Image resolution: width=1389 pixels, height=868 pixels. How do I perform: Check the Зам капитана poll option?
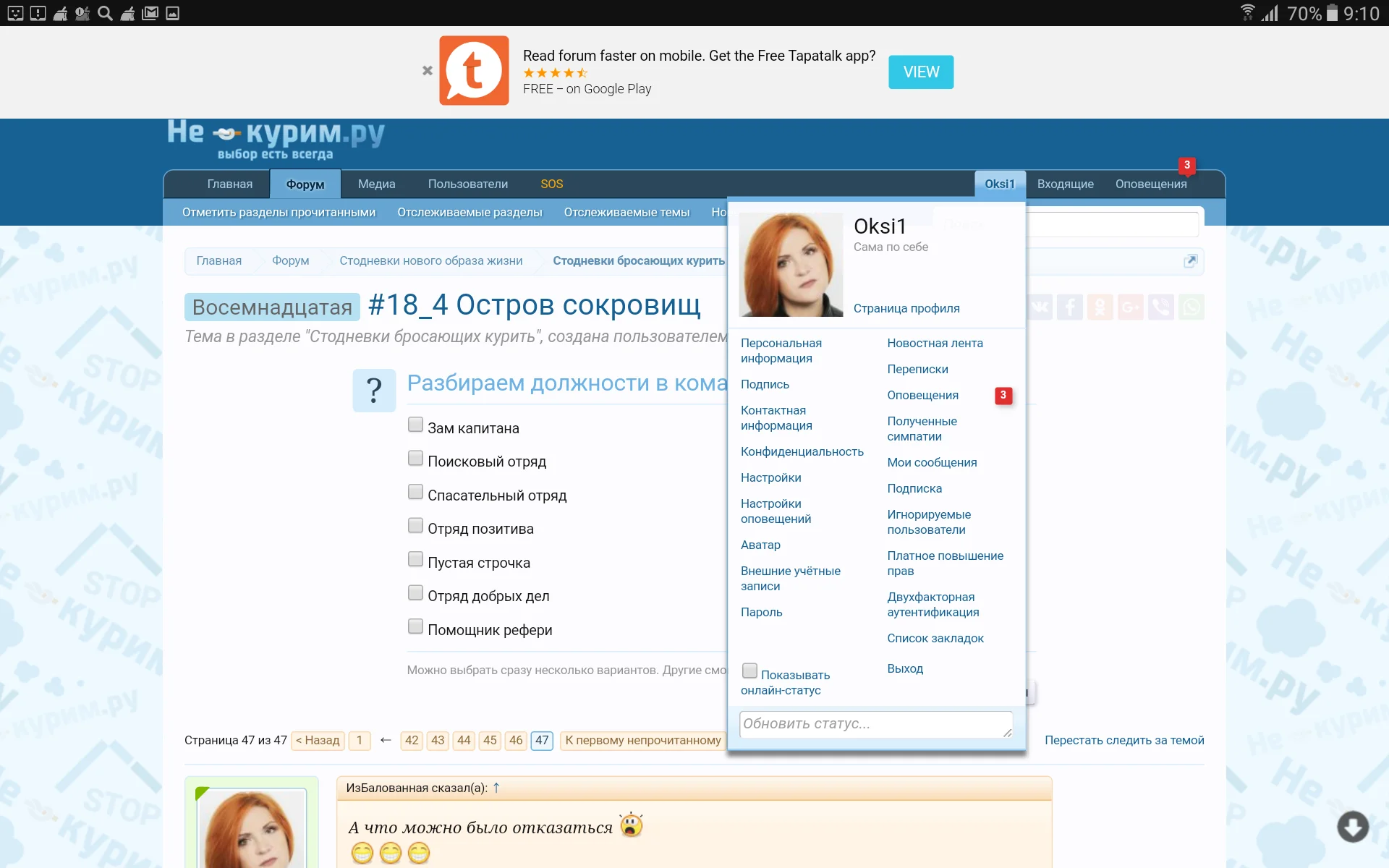(415, 424)
